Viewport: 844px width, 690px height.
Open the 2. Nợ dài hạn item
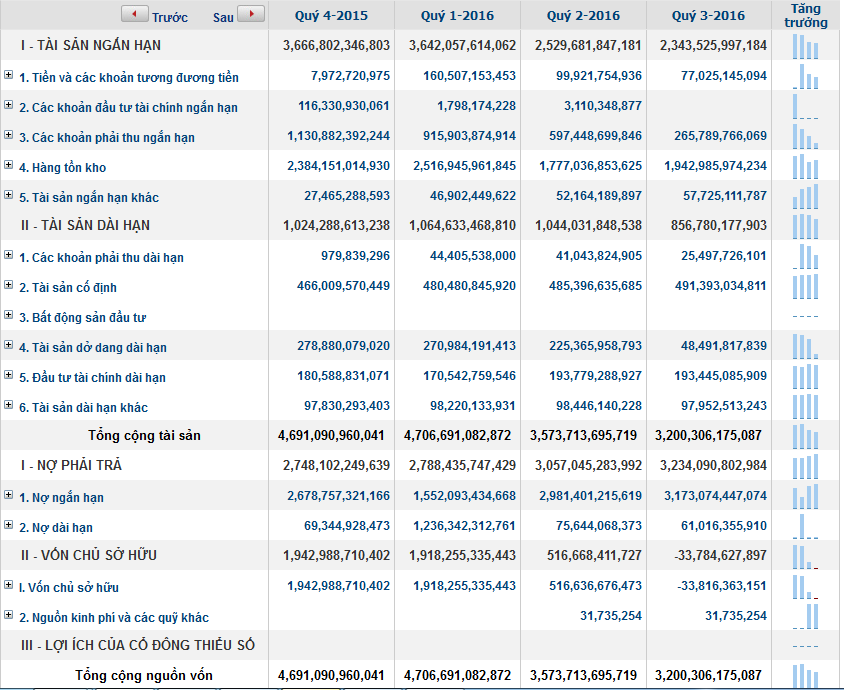click(x=56, y=528)
